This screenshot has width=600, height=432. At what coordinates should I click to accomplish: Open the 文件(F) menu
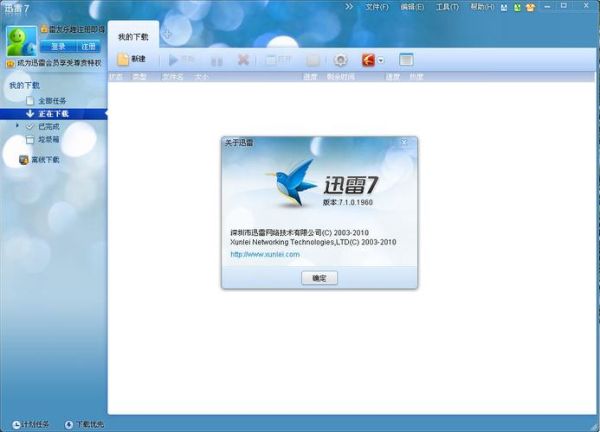(x=376, y=7)
